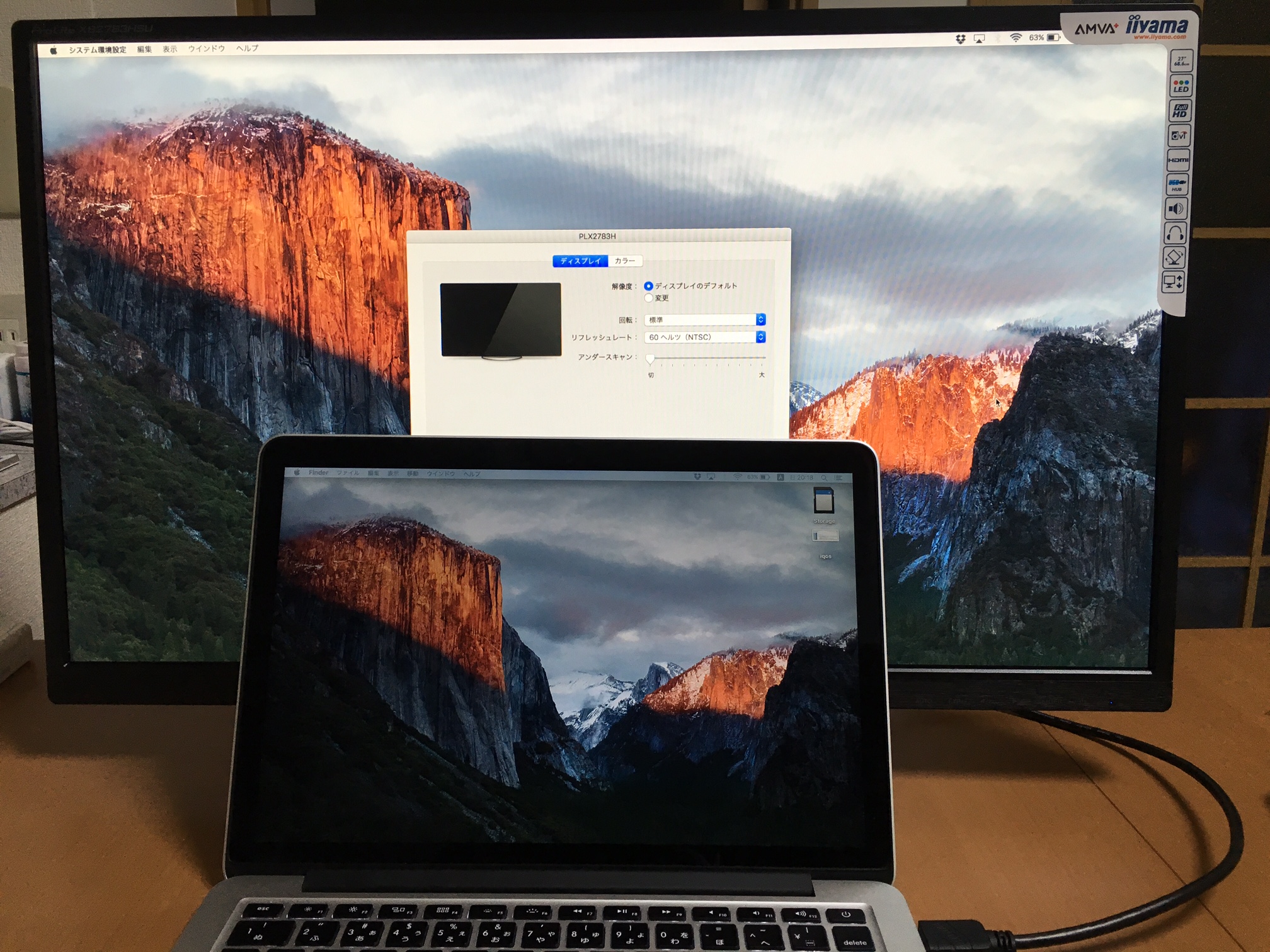Open the システム環境設定 application menu
This screenshot has width=1270, height=952.
97,50
